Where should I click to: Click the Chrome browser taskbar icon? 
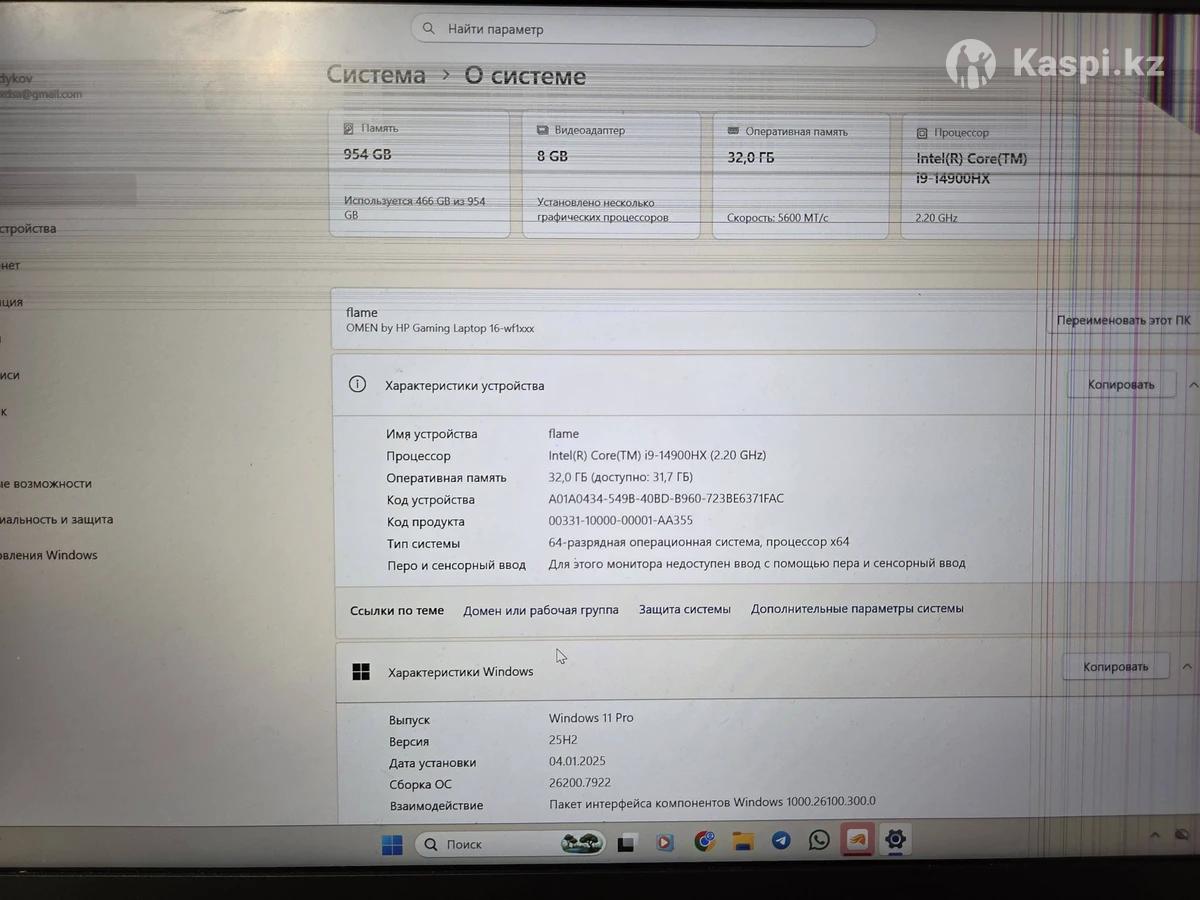tap(705, 842)
